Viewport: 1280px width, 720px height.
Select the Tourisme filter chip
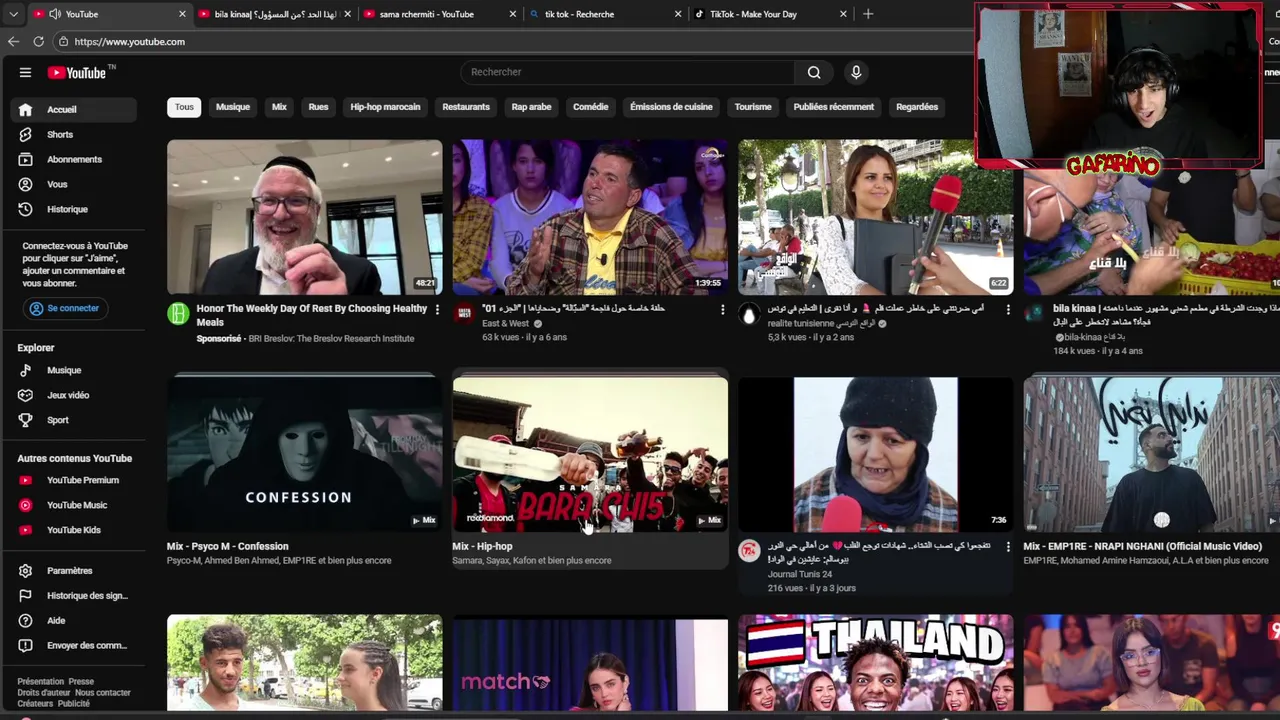click(753, 107)
